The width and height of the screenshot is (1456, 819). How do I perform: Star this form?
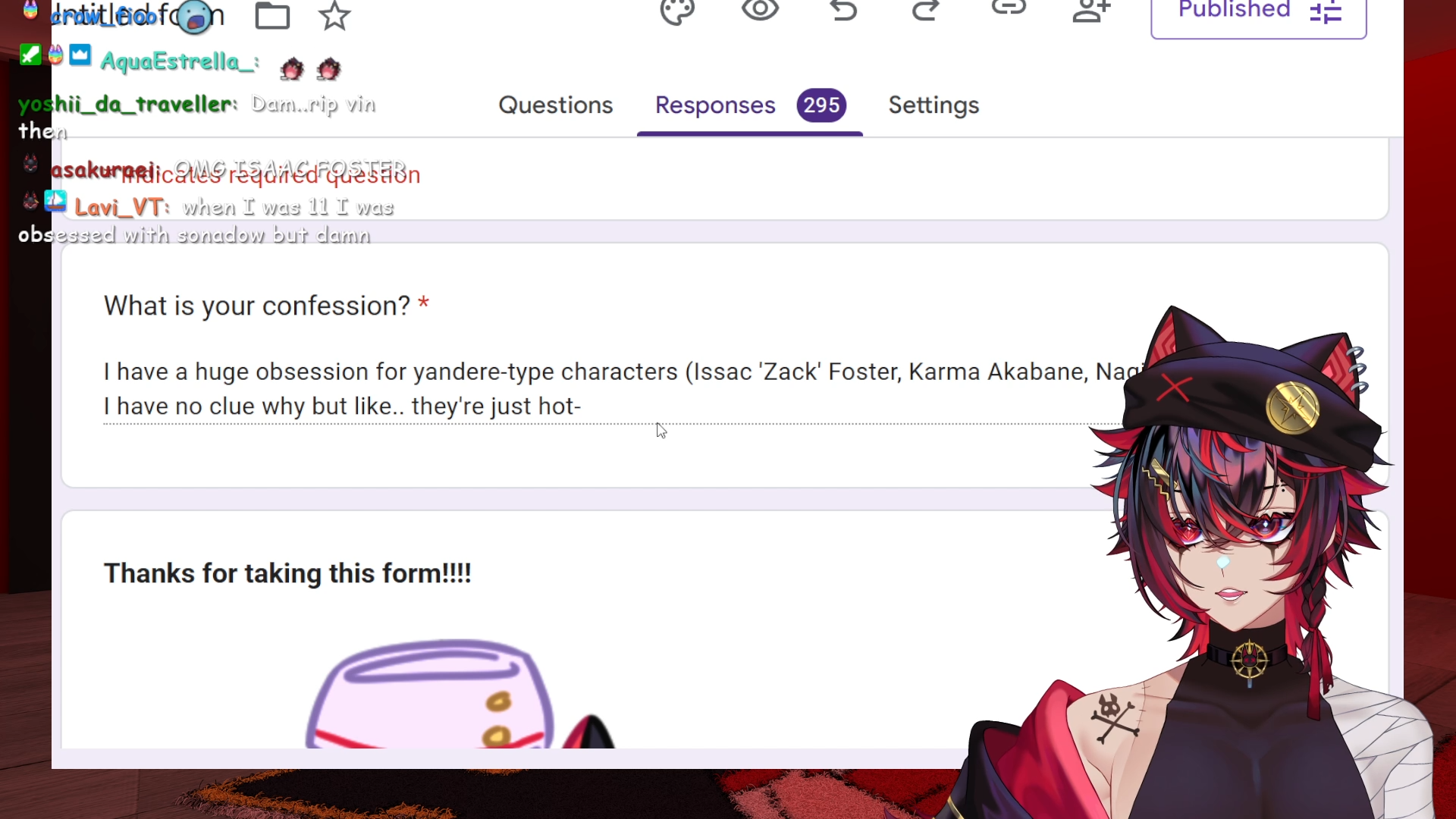334,15
